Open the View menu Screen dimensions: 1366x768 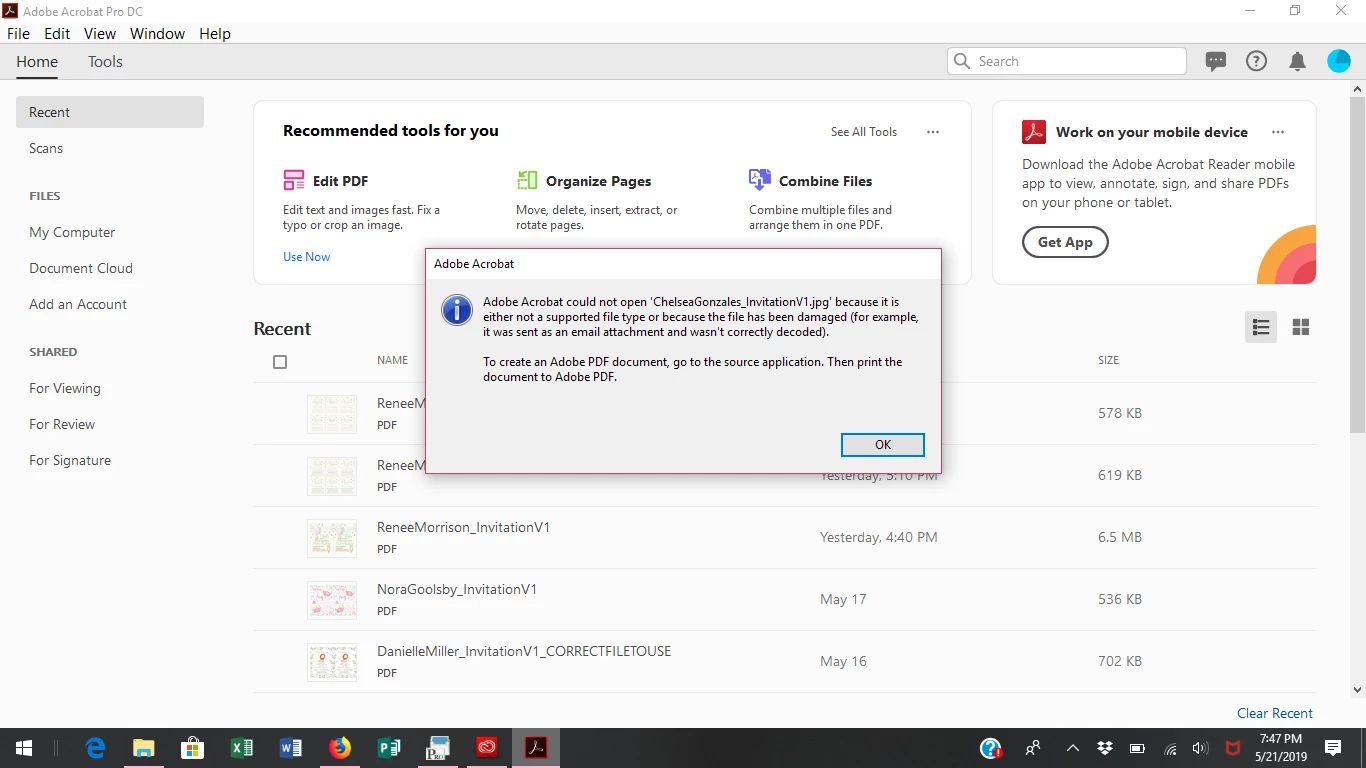pyautogui.click(x=100, y=33)
